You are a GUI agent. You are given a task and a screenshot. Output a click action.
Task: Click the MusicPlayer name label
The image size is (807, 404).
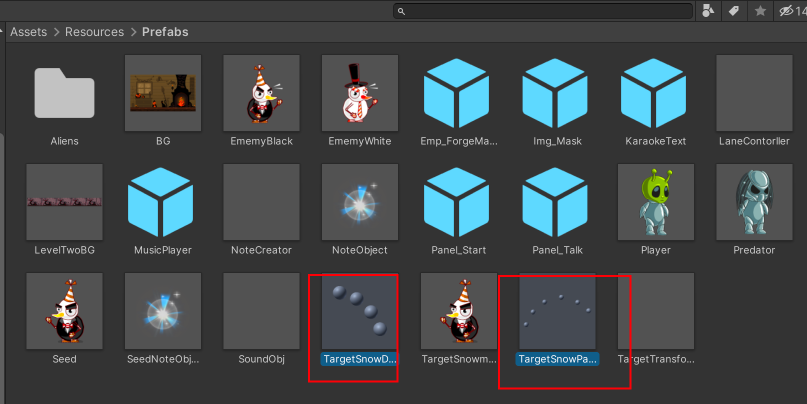tap(163, 250)
